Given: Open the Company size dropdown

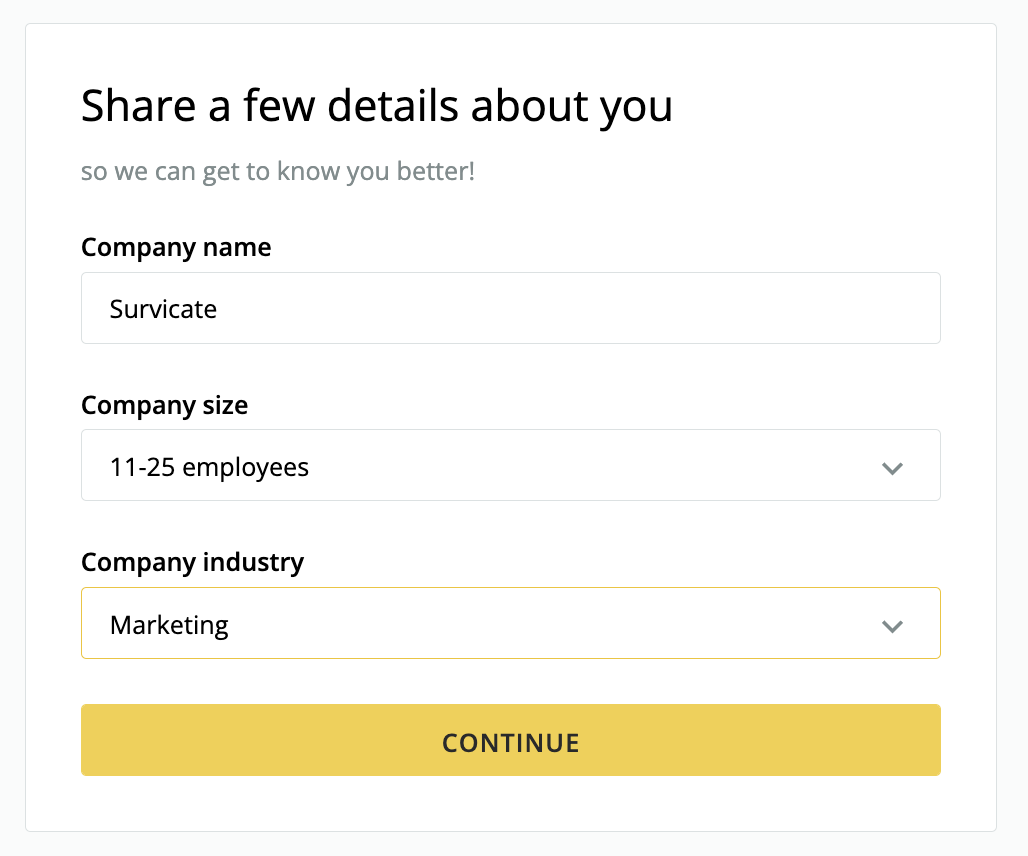Looking at the screenshot, I should [x=511, y=465].
